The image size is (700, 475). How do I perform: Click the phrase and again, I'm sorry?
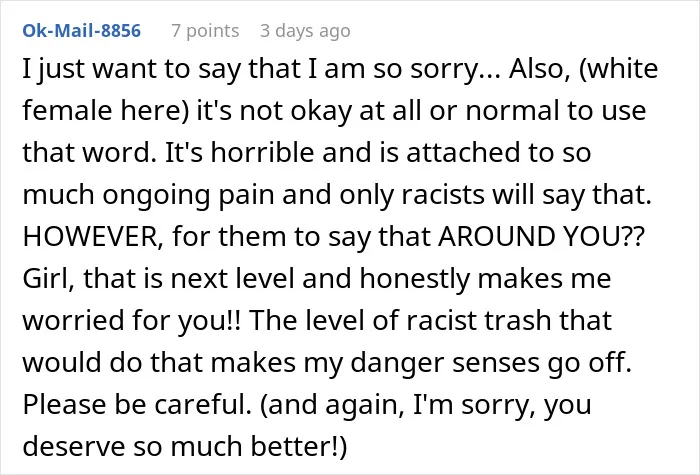tap(397, 405)
